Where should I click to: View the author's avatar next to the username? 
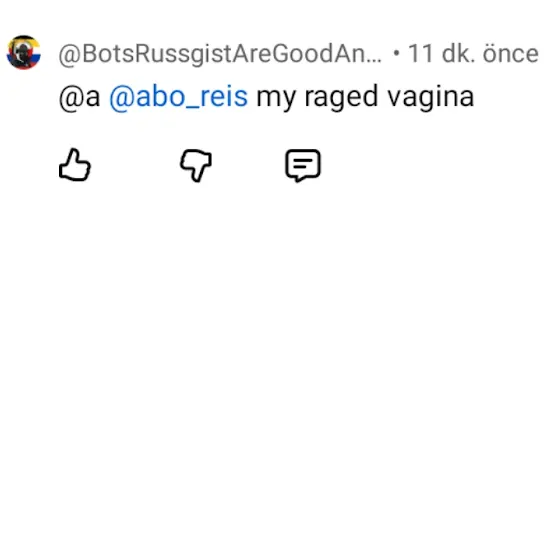click(x=24, y=52)
